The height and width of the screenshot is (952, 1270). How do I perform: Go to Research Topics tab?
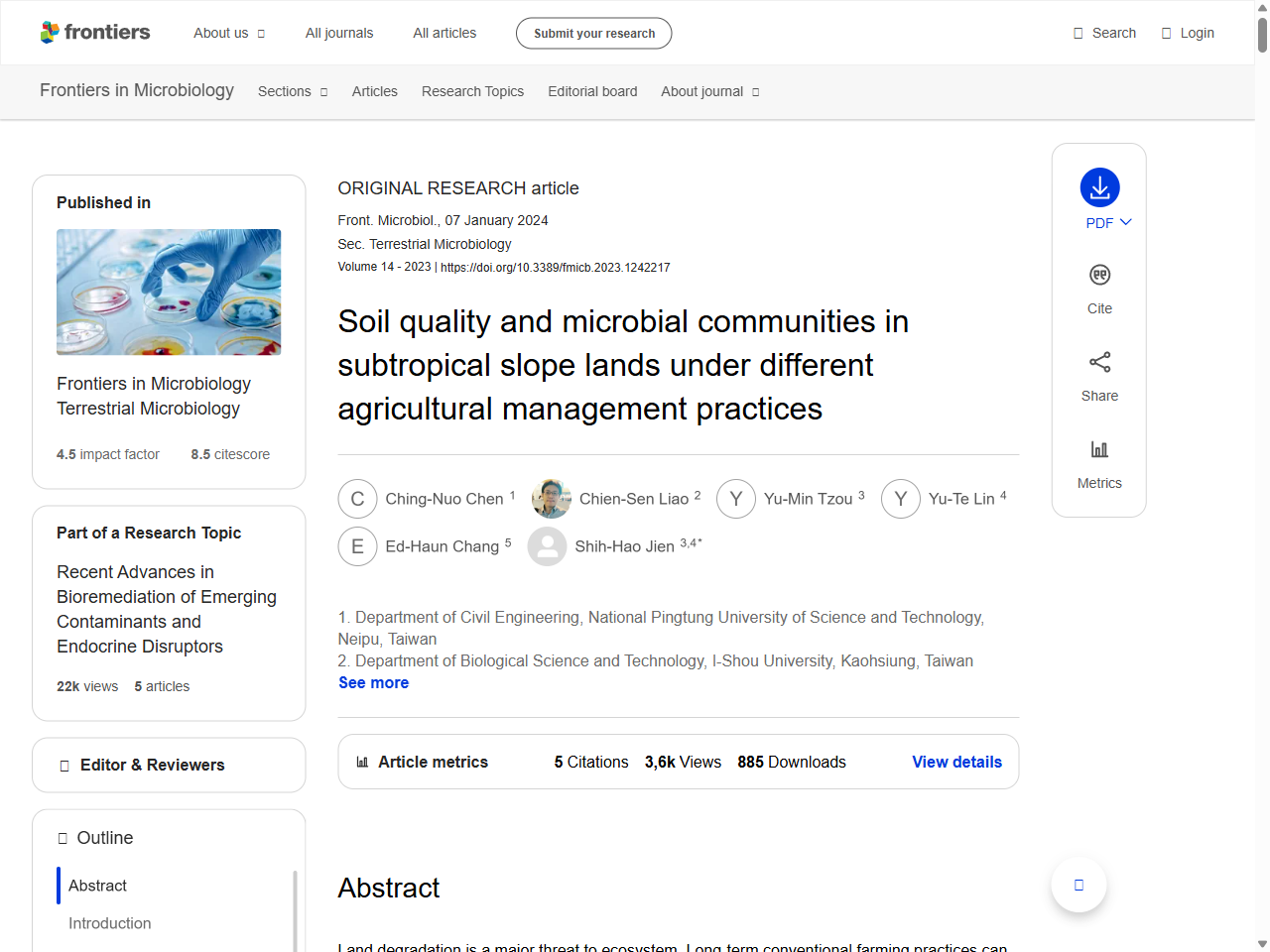click(472, 91)
